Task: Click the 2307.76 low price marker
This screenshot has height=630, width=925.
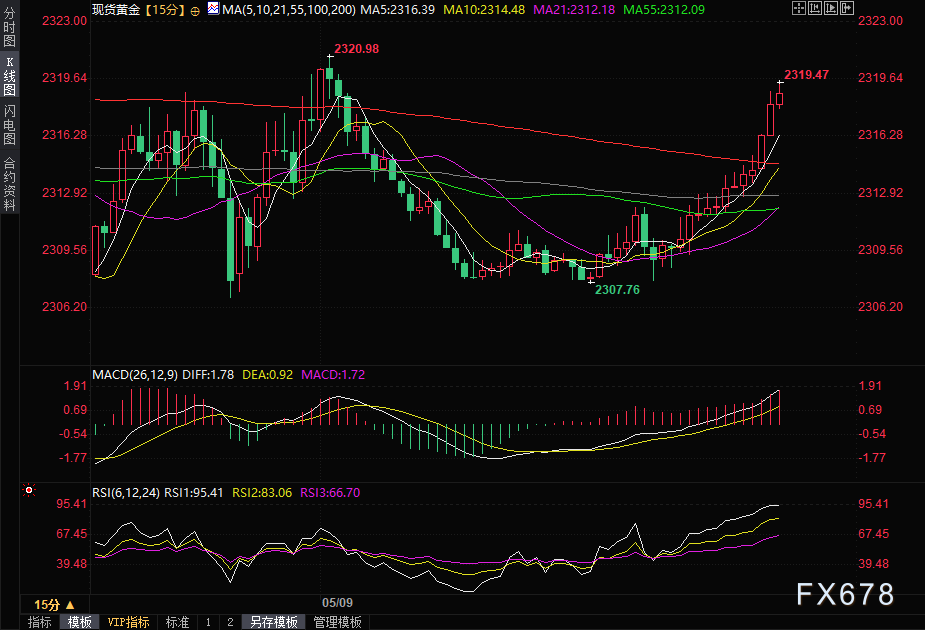Action: [617, 290]
